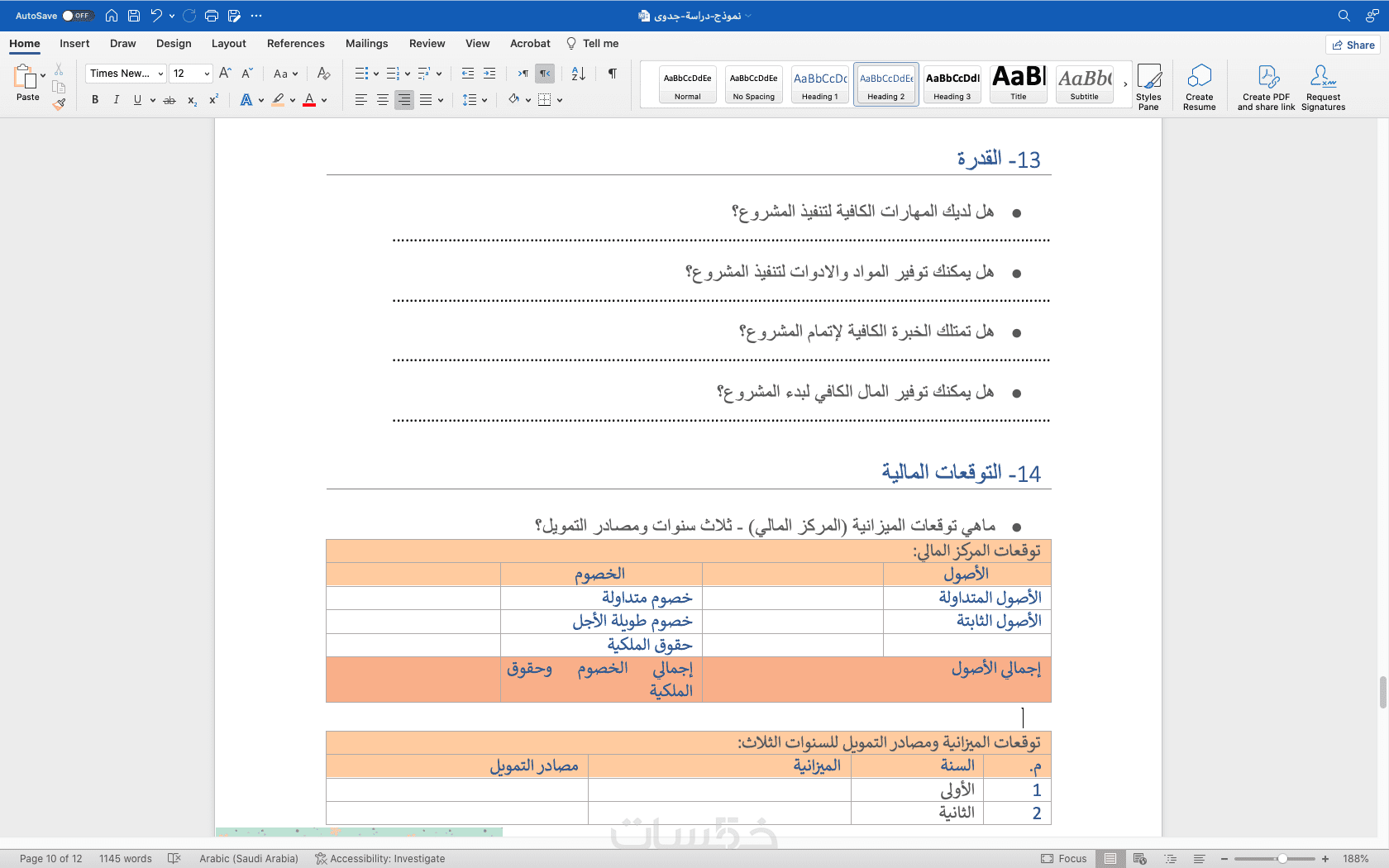
Task: Open the Design tab
Action: tap(174, 44)
